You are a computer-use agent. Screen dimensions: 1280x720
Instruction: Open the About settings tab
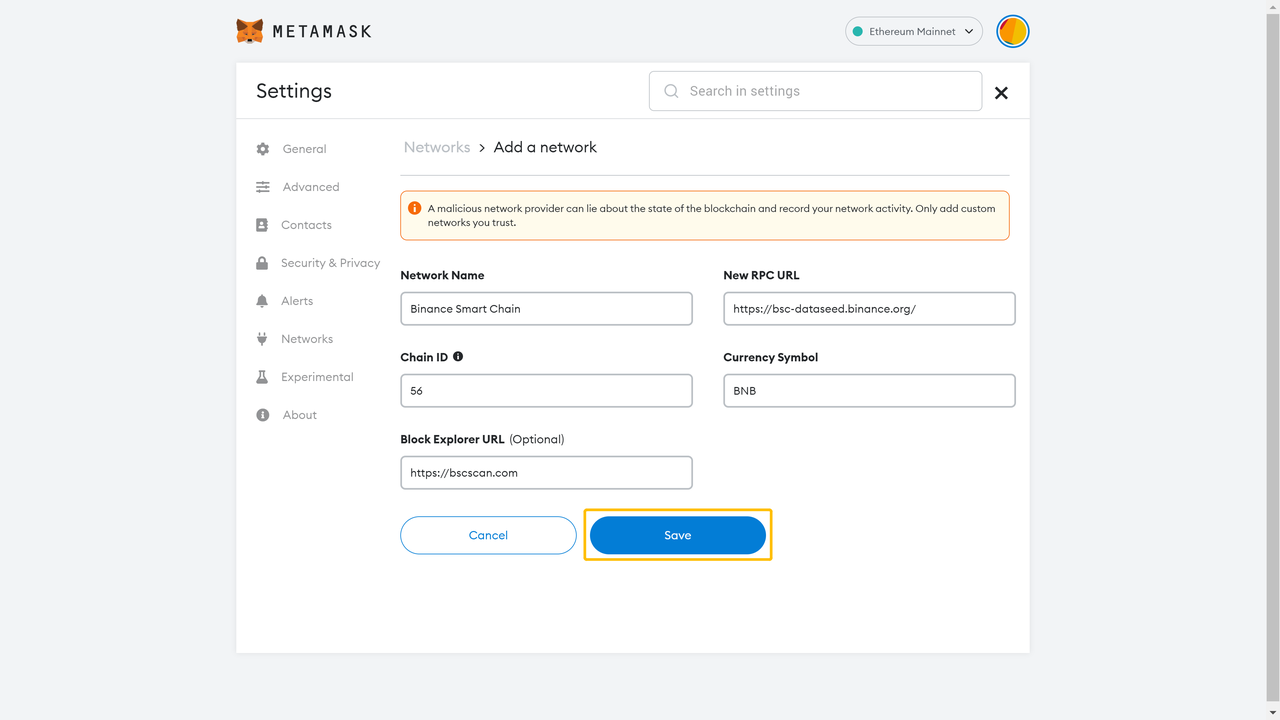coord(299,415)
